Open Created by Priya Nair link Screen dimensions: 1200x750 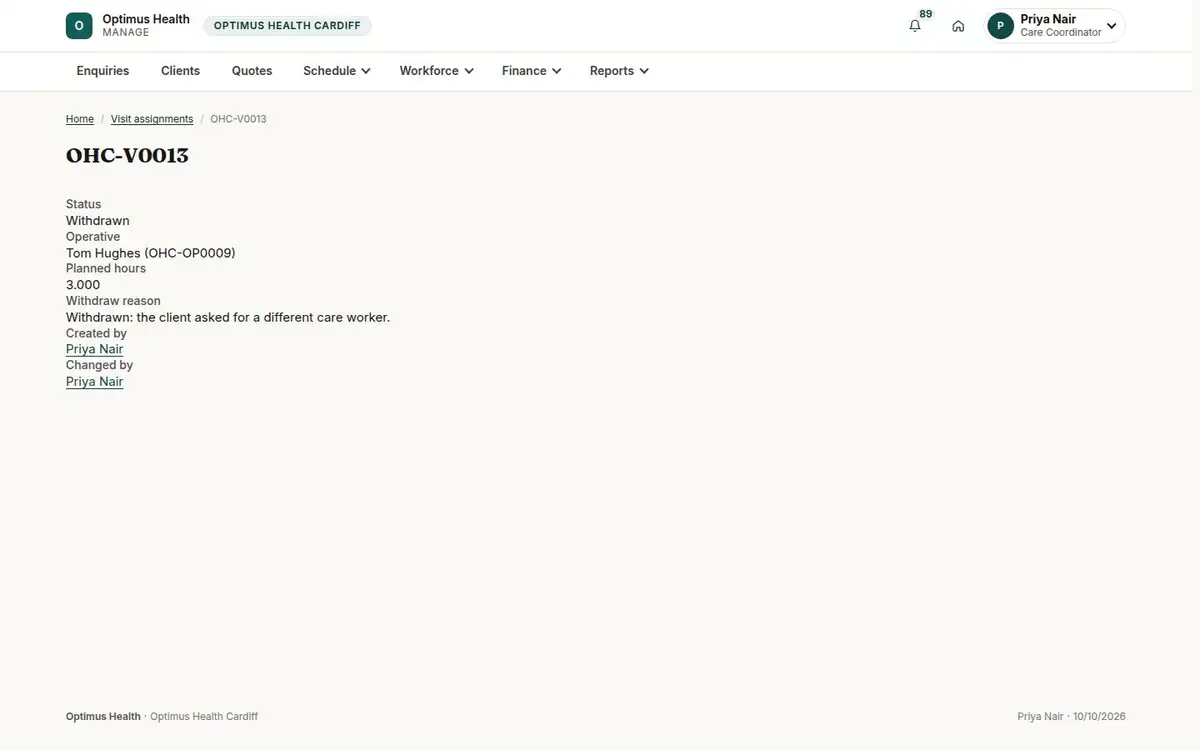[95, 349]
